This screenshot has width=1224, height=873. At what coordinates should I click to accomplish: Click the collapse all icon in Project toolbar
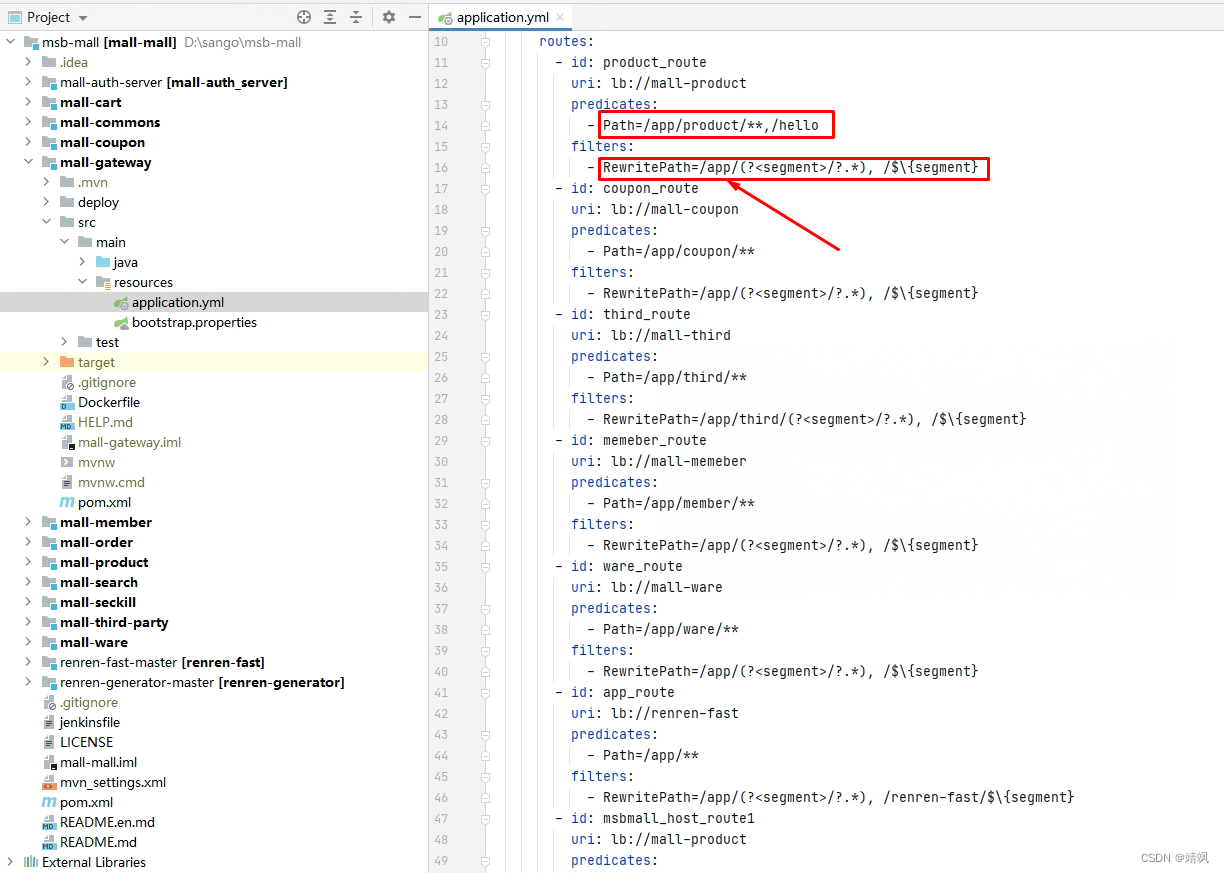point(356,17)
